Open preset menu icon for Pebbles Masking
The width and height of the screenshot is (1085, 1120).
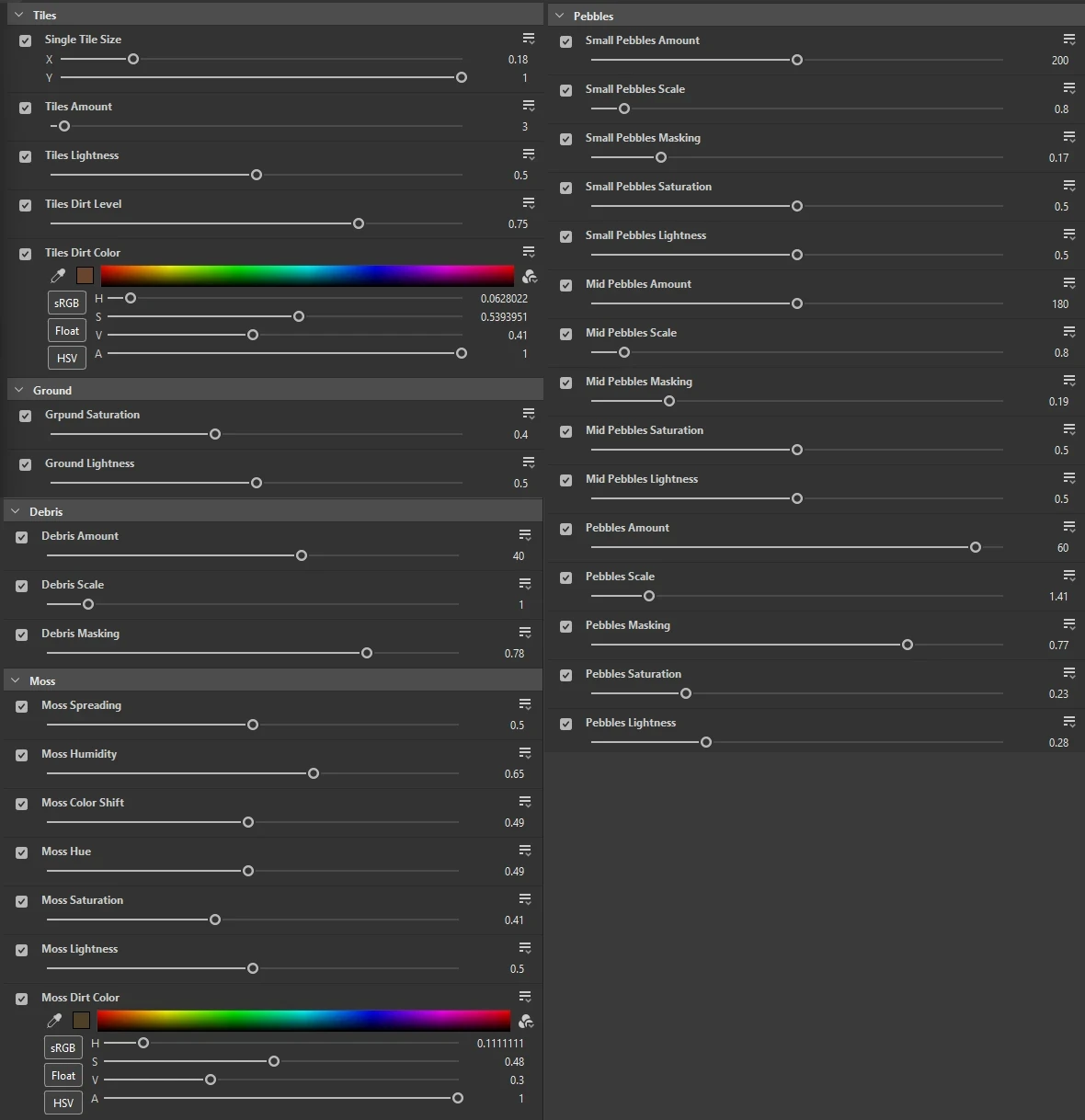click(1069, 624)
